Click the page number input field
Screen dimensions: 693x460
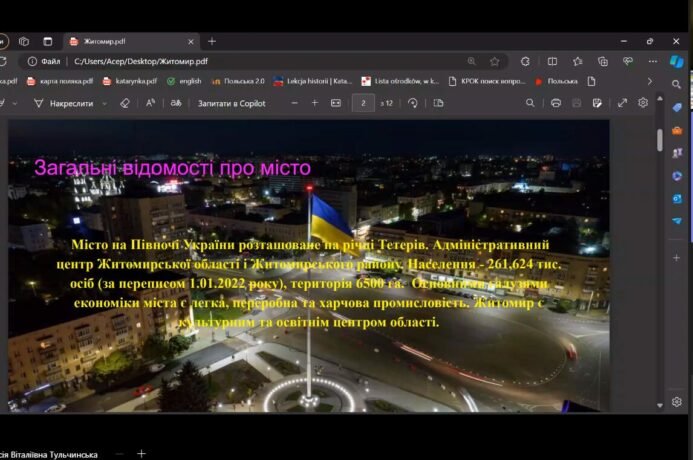pos(364,103)
